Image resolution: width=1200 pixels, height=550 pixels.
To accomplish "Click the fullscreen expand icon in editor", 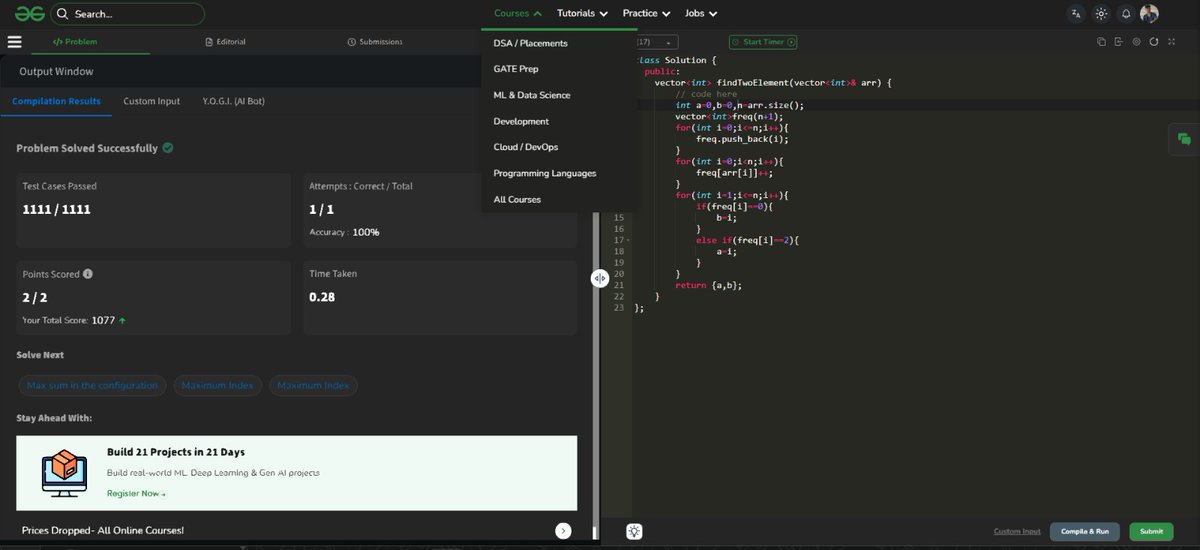I will pos(1171,42).
